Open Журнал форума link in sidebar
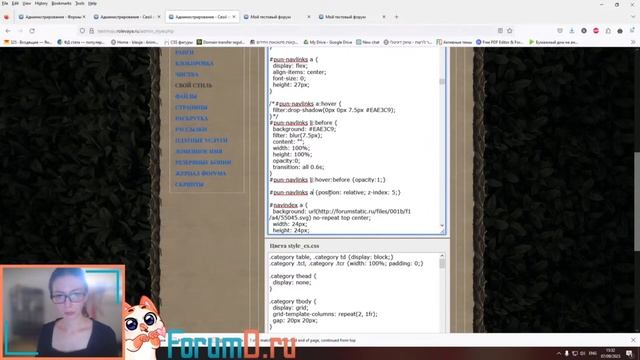Viewport: 640px width, 360px height. tap(200, 173)
